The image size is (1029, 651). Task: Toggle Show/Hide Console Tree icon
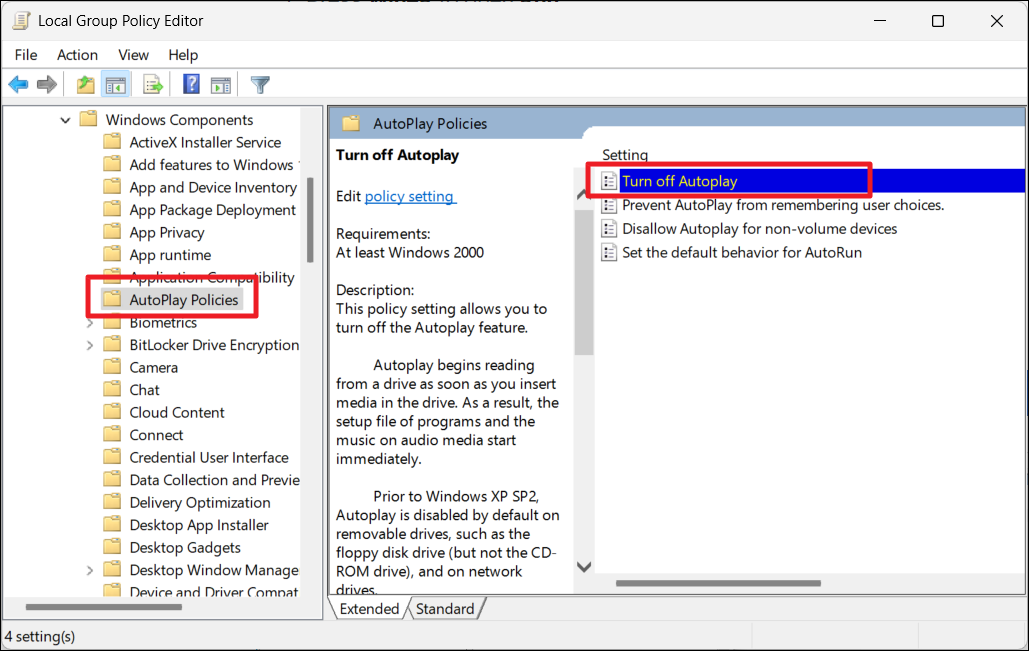point(116,85)
